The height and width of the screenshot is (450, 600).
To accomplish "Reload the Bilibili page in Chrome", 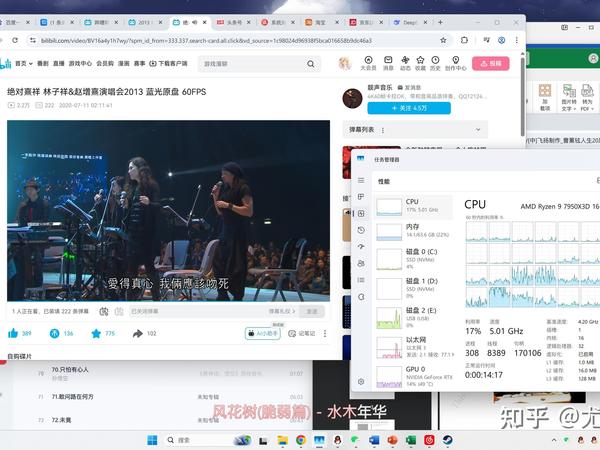I will point(15,40).
